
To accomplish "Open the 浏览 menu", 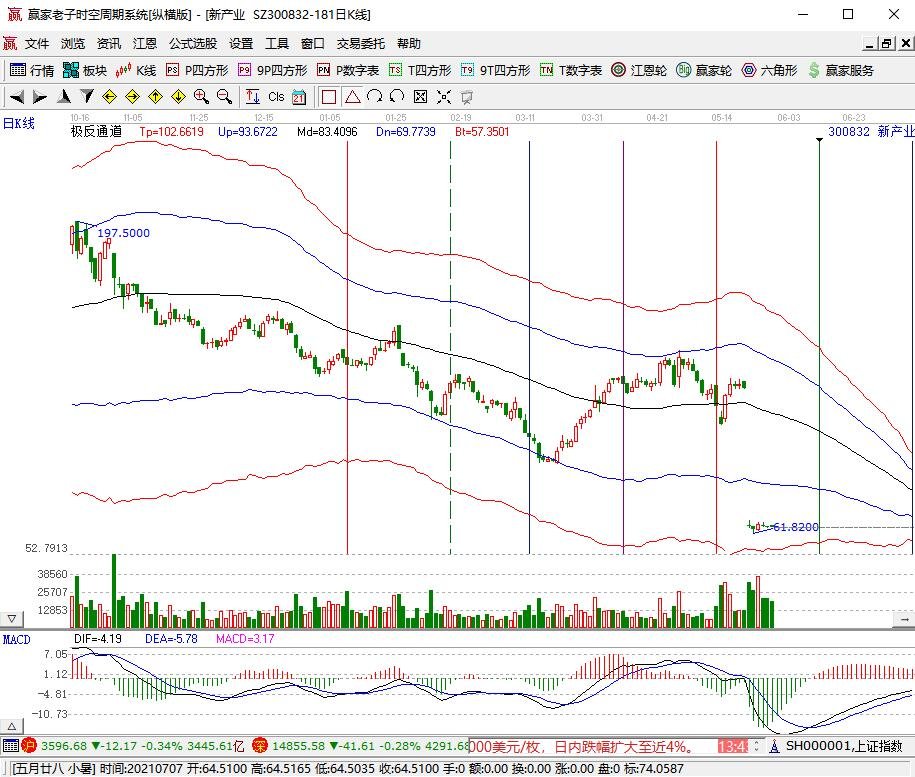I will [73, 44].
